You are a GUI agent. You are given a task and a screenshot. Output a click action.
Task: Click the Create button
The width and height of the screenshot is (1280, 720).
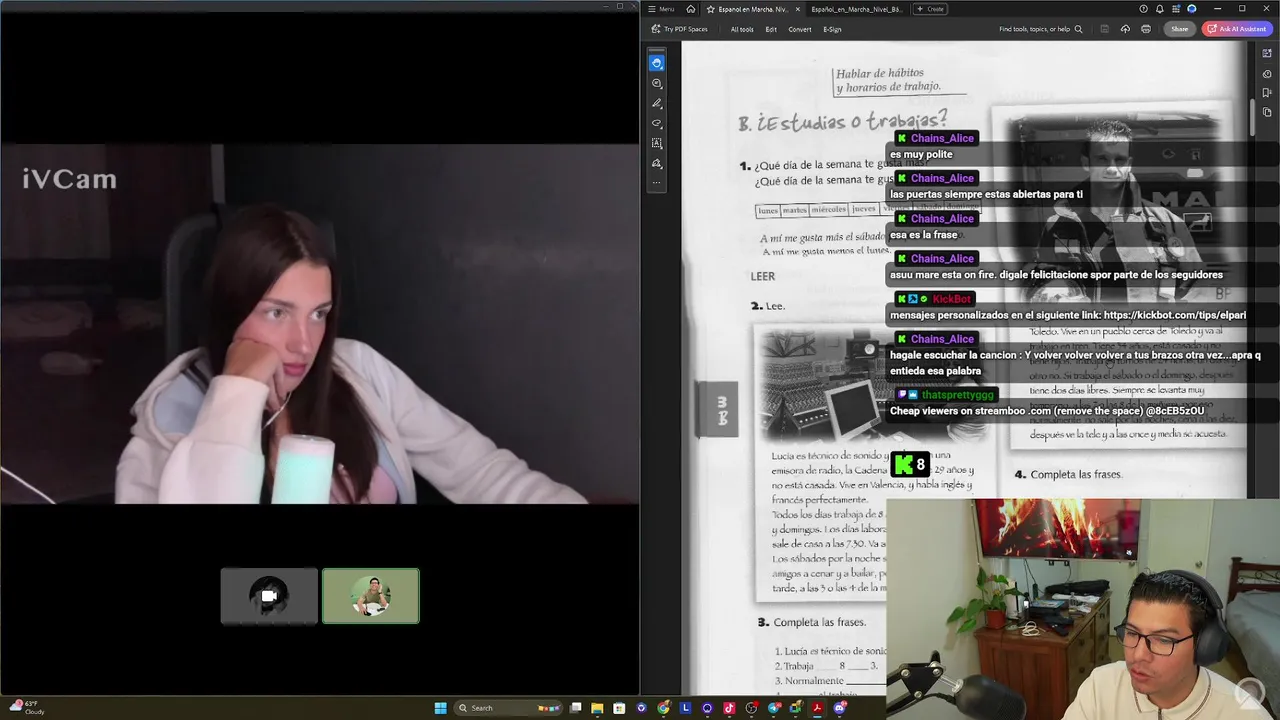(931, 9)
